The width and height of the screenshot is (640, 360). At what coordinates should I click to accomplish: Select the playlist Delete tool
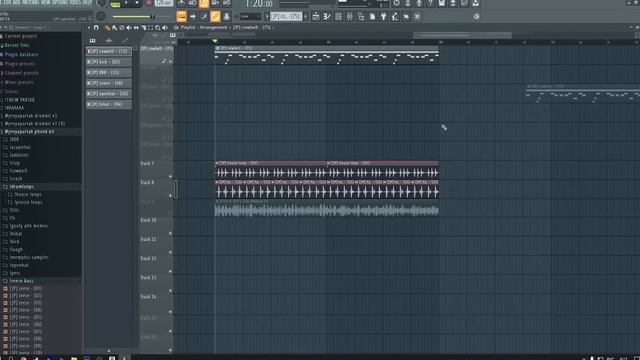pos(122,28)
